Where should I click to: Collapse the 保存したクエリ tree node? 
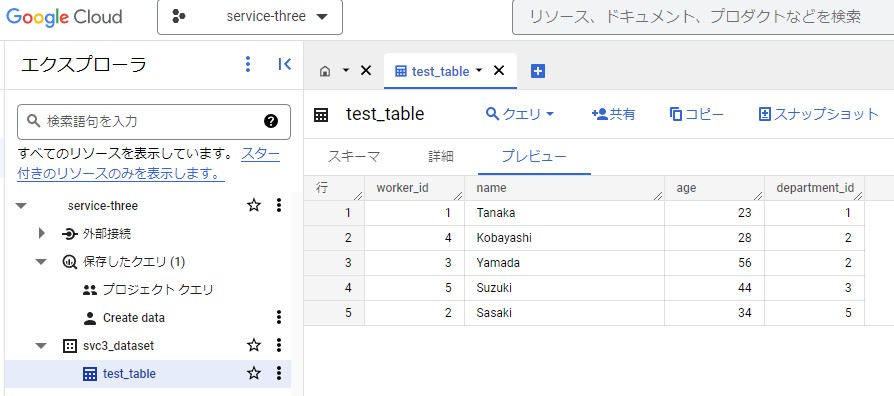pos(41,262)
